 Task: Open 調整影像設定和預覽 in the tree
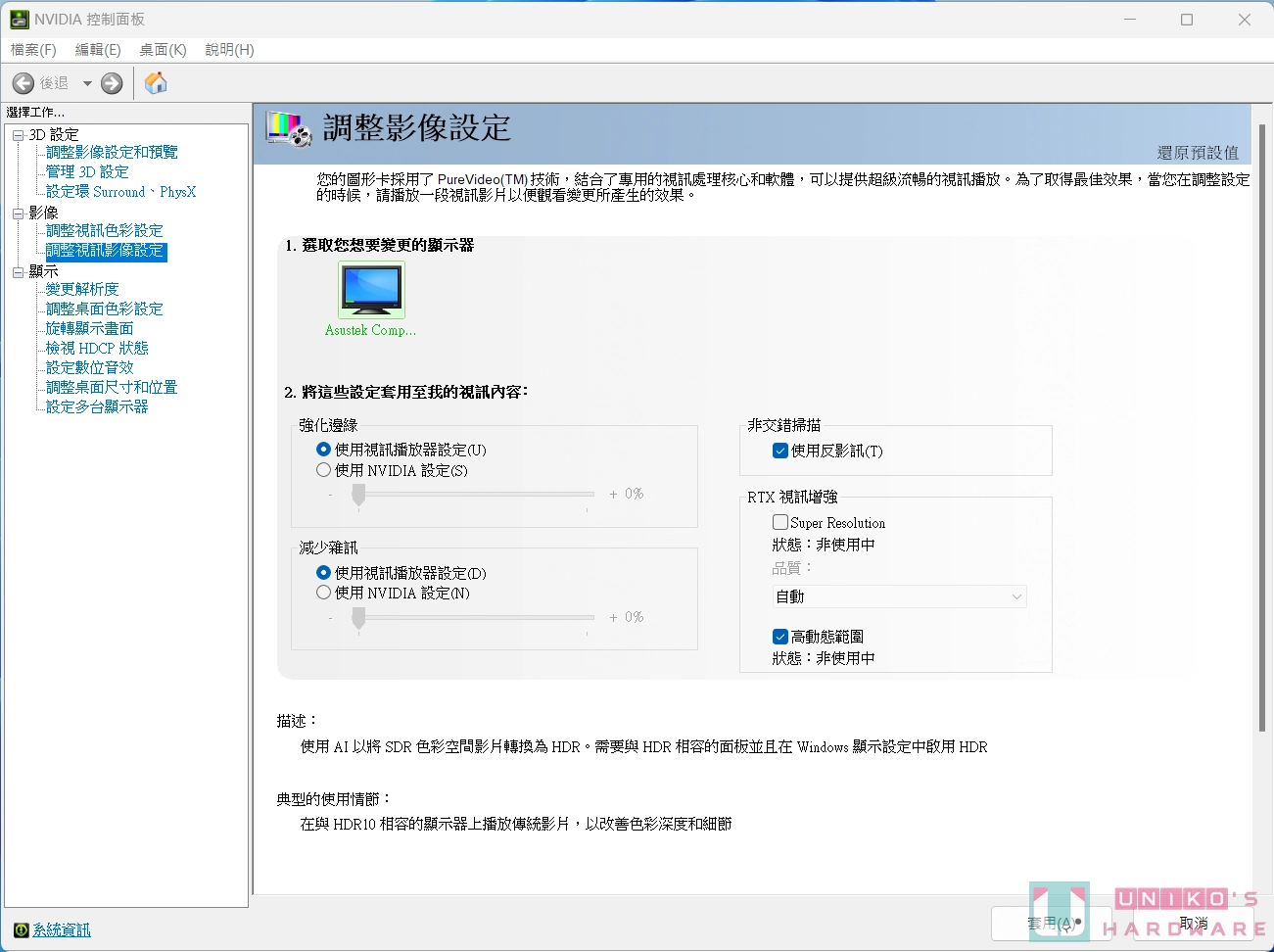[112, 153]
